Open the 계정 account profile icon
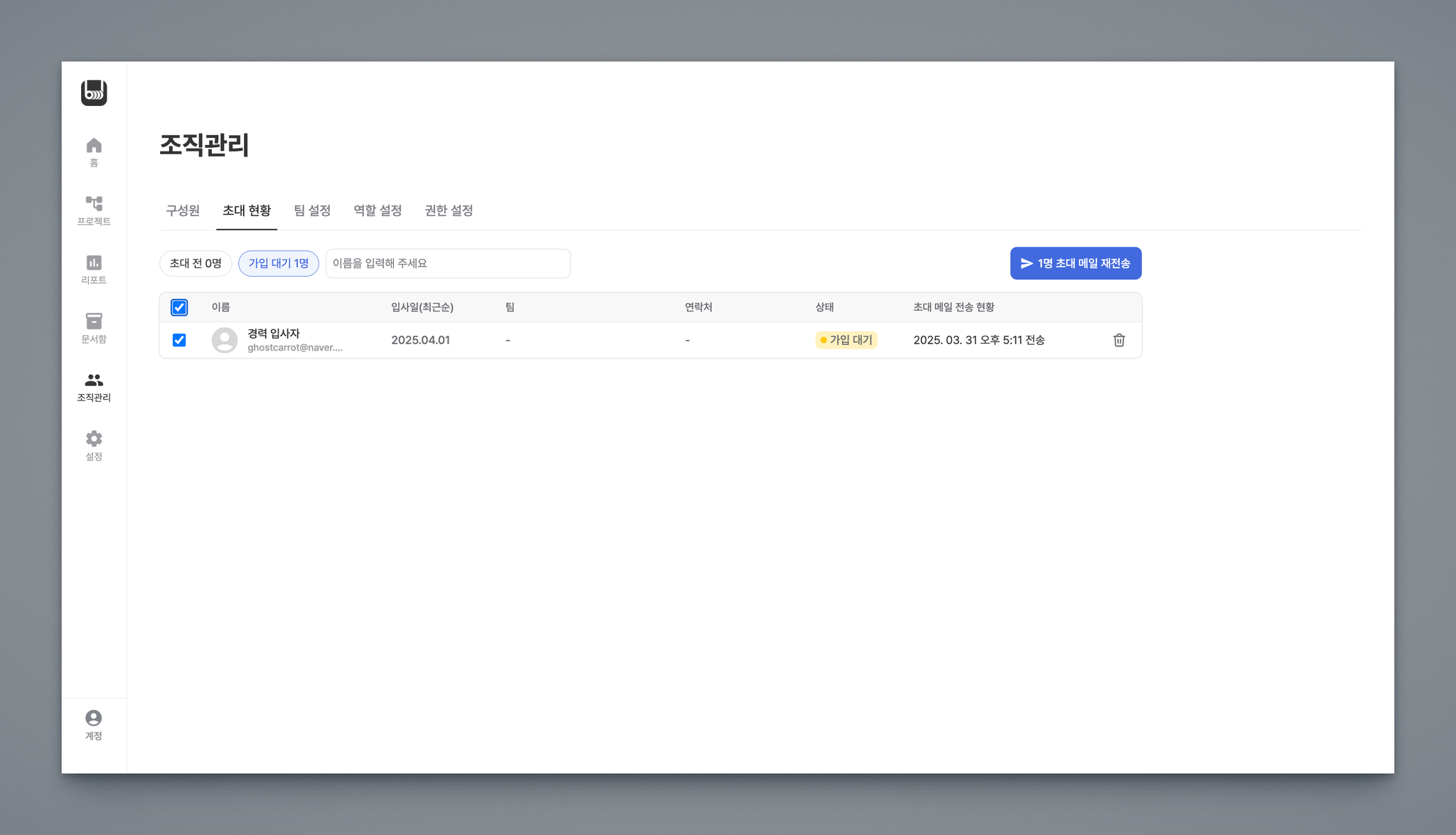This screenshot has height=835, width=1456. point(94,718)
